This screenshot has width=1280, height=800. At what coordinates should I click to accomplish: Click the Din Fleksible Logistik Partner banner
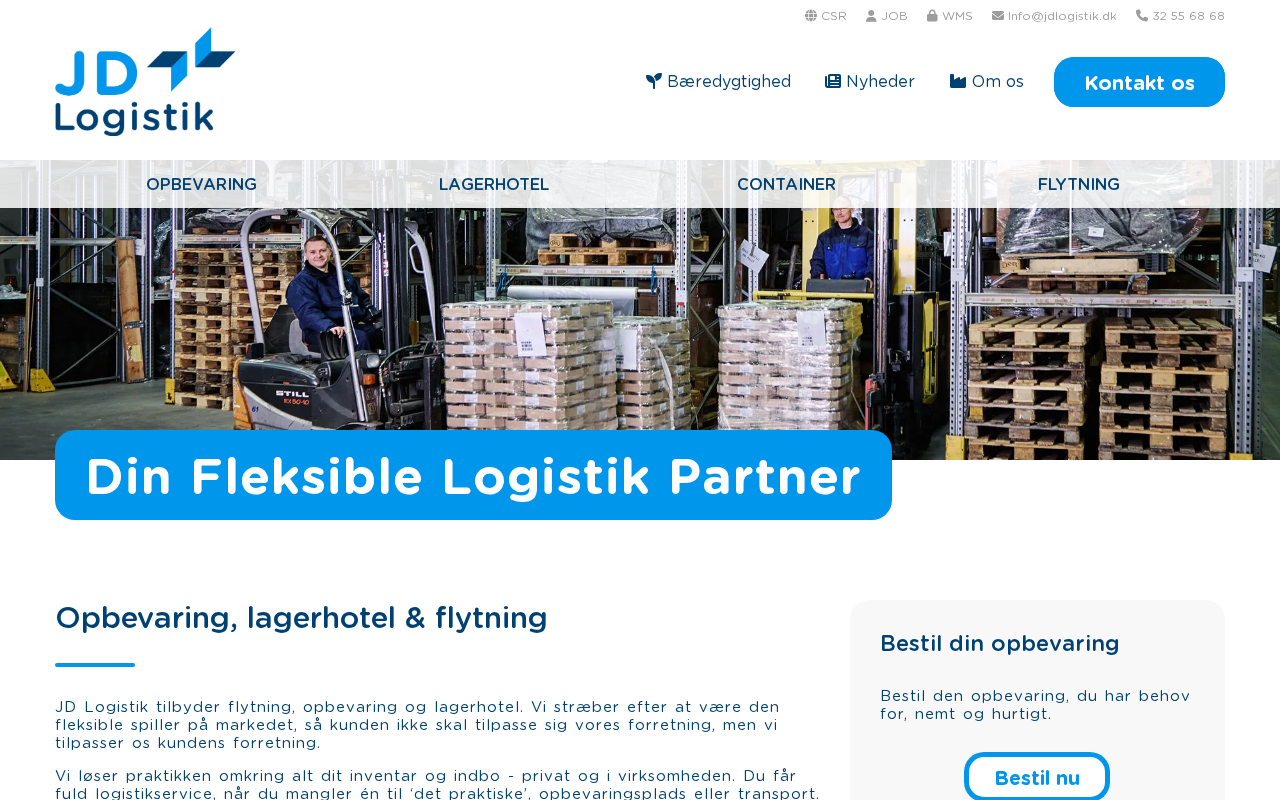473,476
